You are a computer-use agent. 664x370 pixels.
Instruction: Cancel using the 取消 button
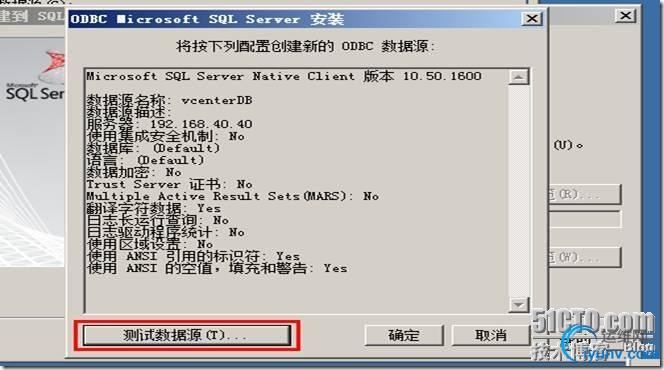(x=490, y=335)
